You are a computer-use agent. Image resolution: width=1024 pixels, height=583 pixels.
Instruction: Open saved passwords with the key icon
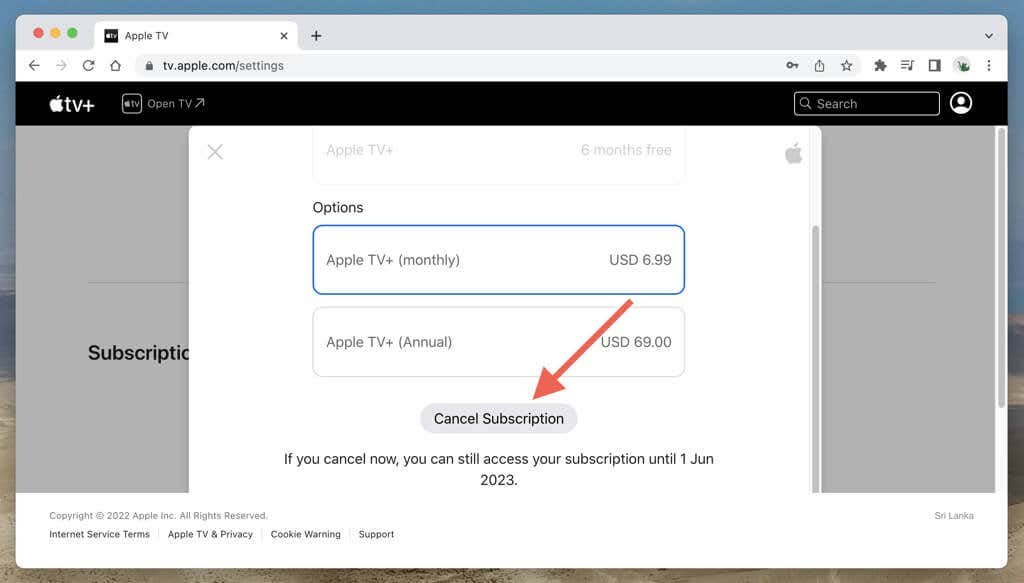pyautogui.click(x=792, y=65)
